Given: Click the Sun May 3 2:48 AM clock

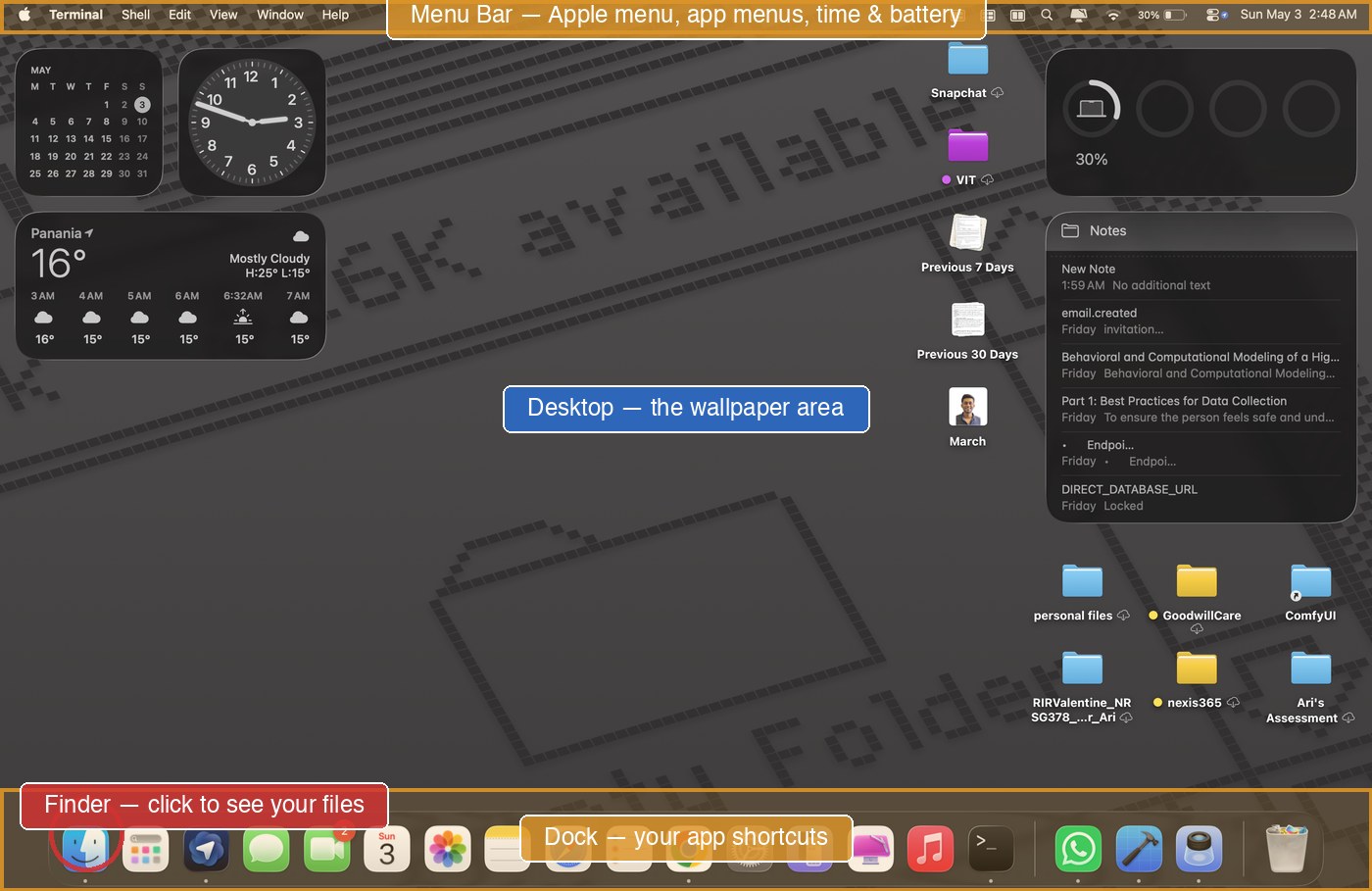Looking at the screenshot, I should (x=1298, y=15).
